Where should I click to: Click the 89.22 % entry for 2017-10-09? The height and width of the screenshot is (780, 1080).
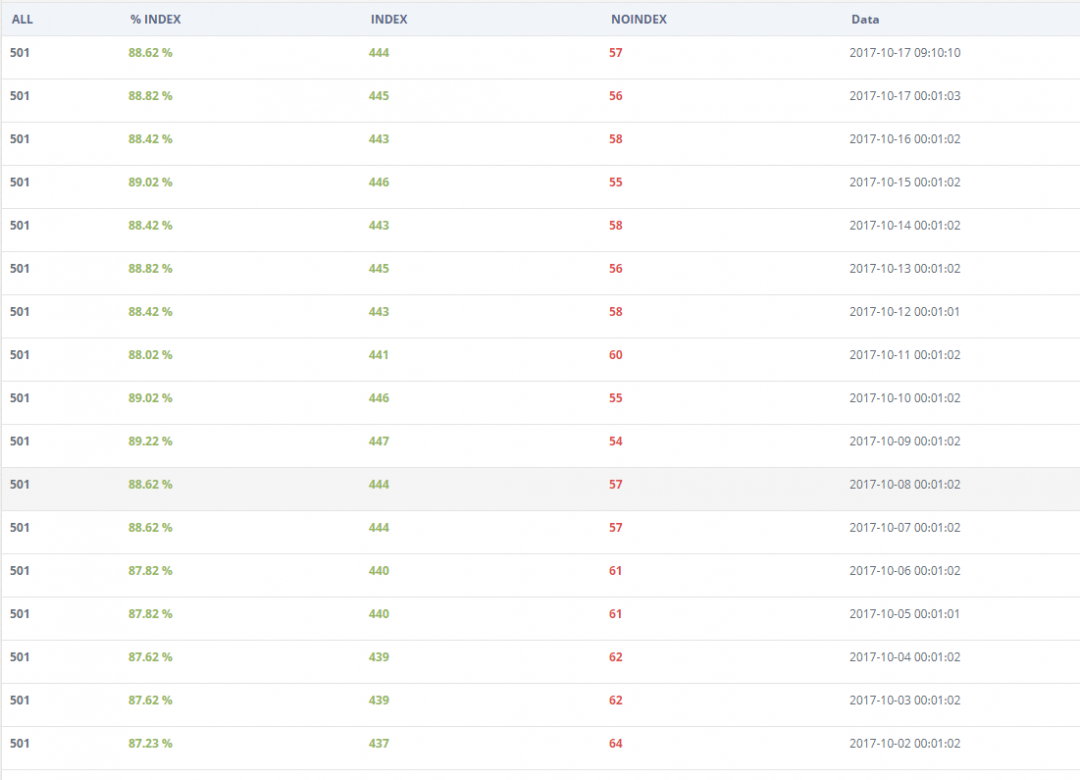point(150,441)
